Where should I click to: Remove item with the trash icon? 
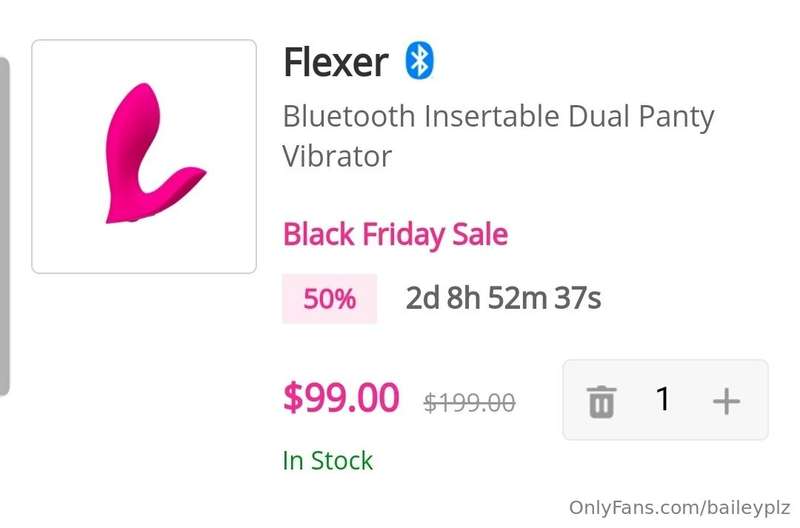coord(602,401)
